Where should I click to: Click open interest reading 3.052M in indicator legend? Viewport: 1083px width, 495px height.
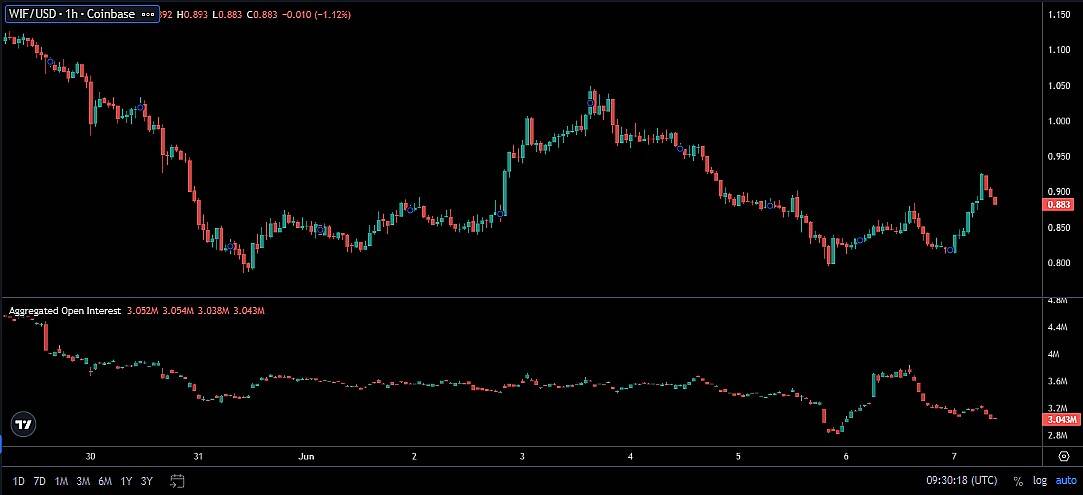coord(143,311)
